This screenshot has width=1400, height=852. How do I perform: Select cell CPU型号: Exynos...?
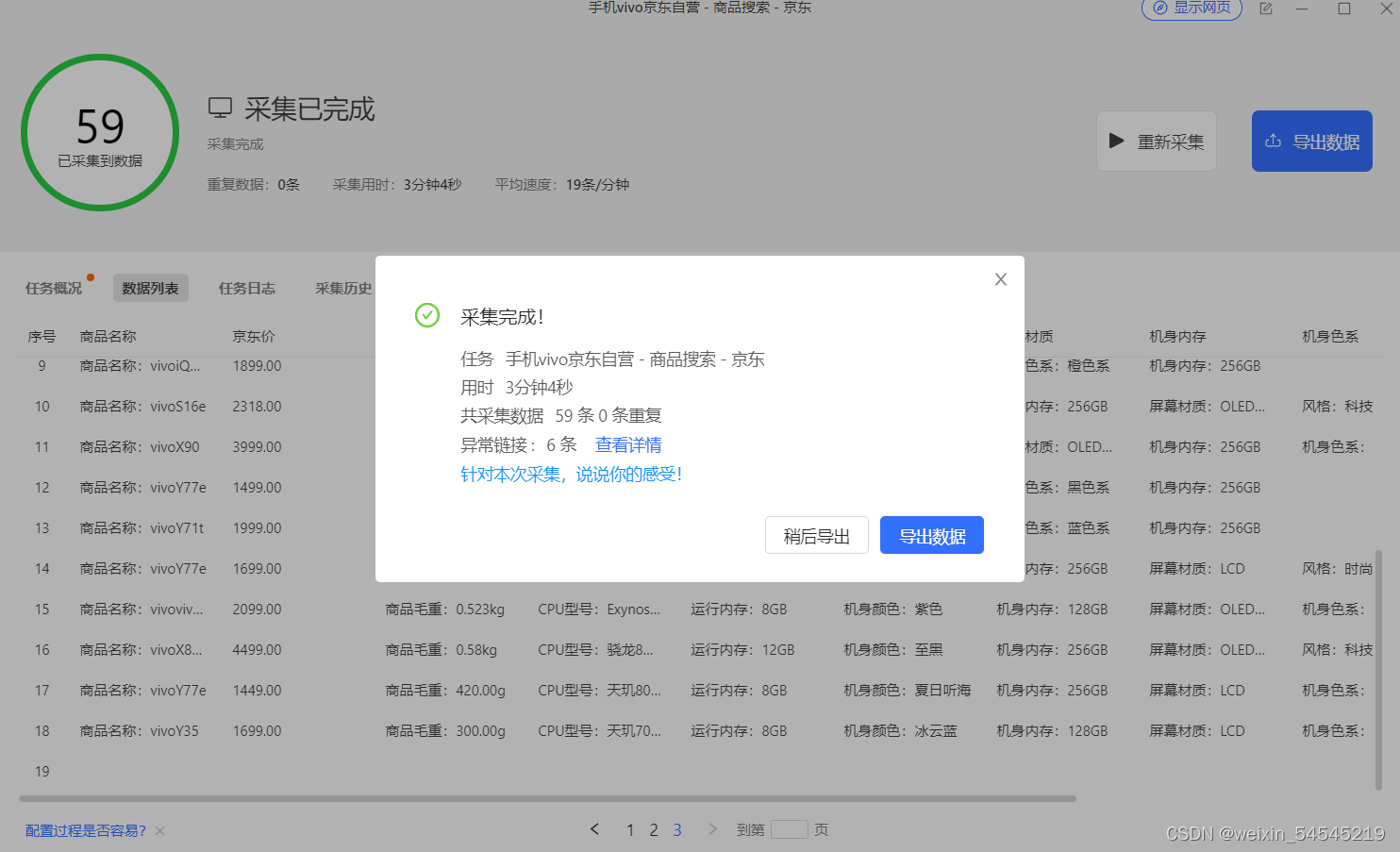pos(599,610)
